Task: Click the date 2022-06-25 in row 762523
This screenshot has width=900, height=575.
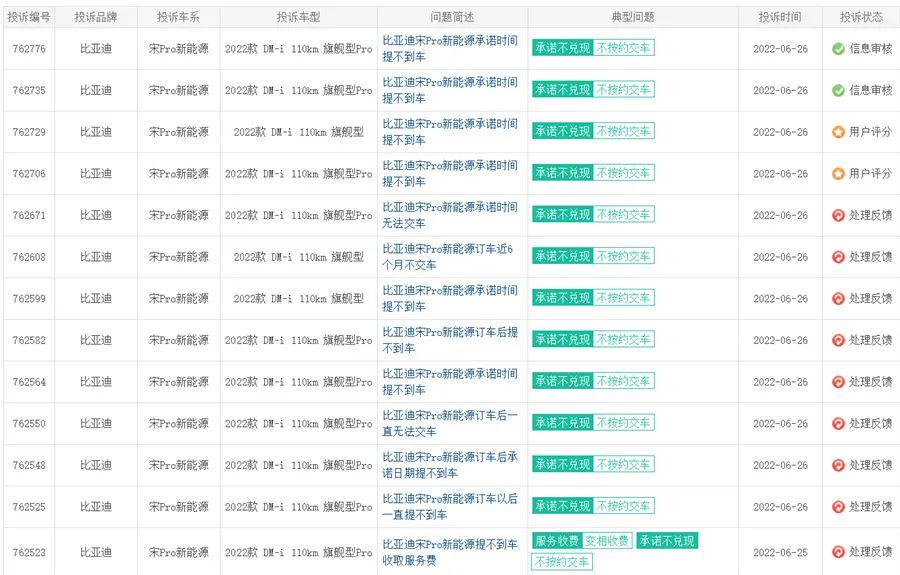Action: point(780,552)
